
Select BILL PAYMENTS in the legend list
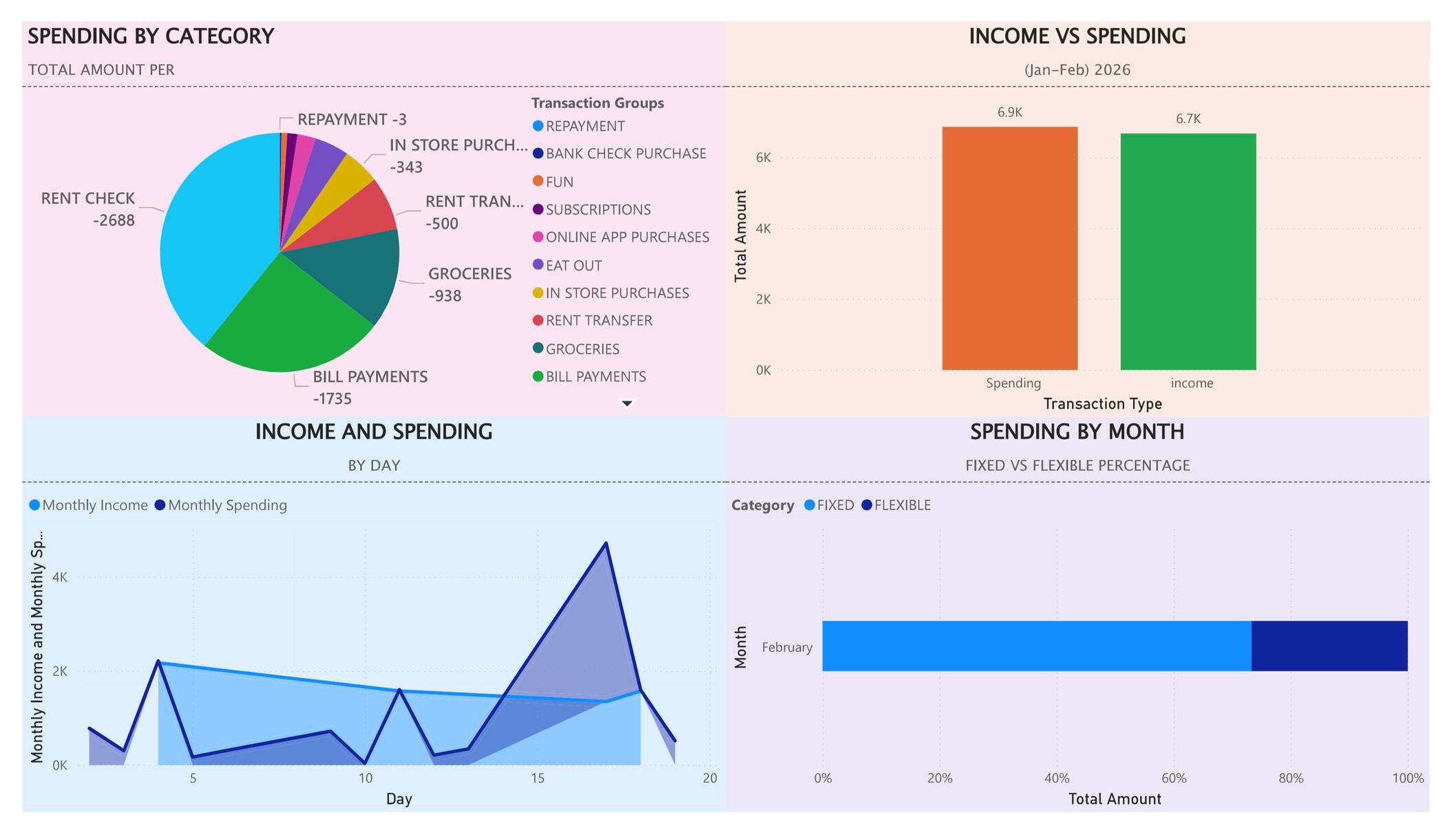[595, 377]
